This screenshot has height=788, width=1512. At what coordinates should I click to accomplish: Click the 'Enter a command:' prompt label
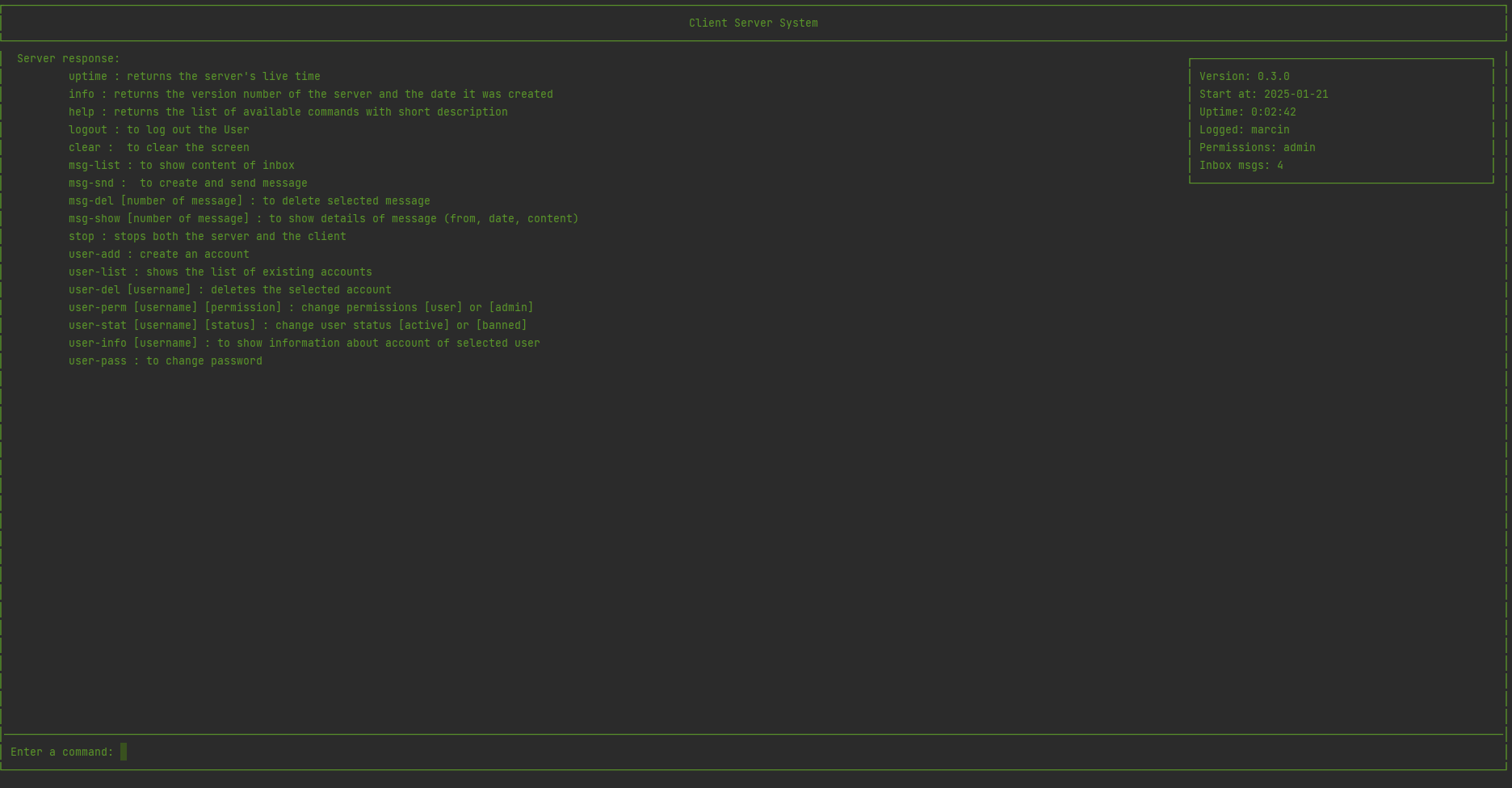click(61, 752)
